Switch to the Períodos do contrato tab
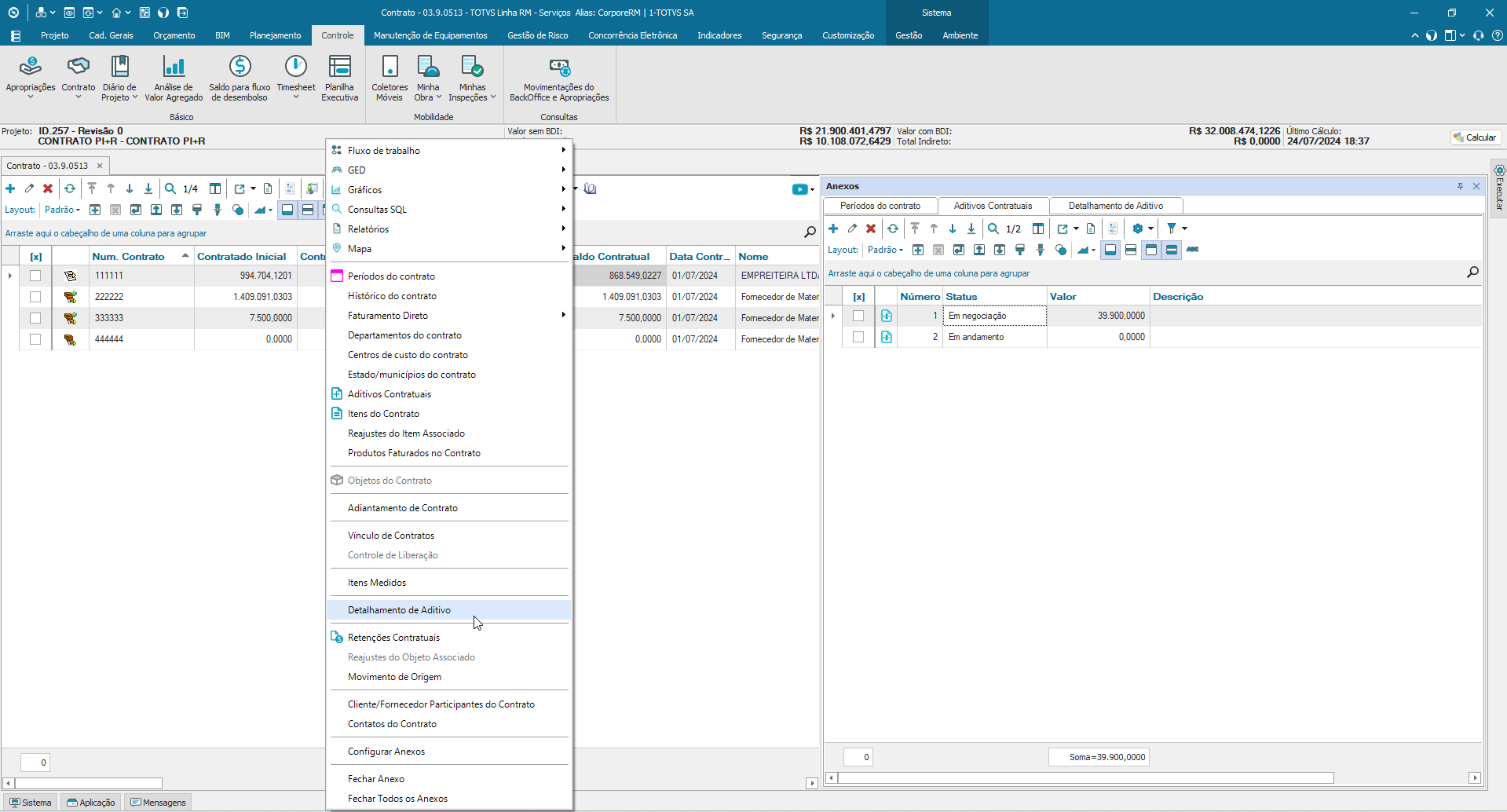 click(880, 206)
